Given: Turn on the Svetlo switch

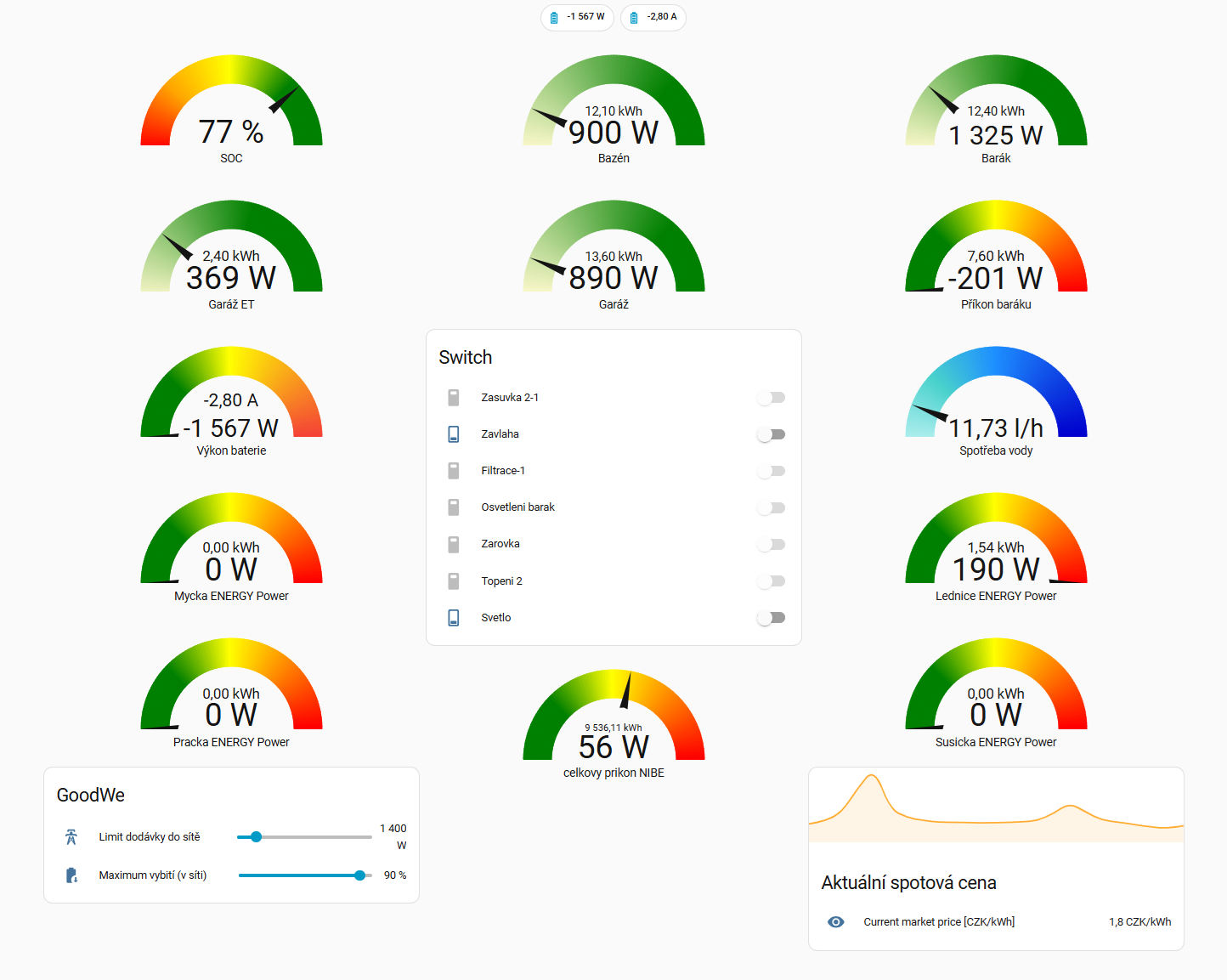Looking at the screenshot, I should pyautogui.click(x=772, y=618).
